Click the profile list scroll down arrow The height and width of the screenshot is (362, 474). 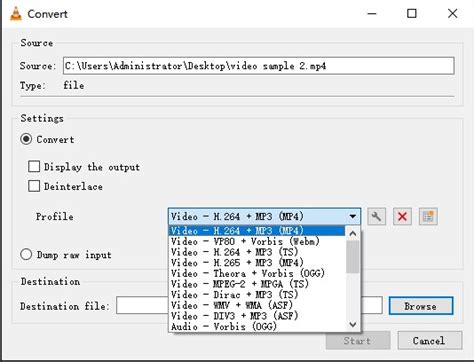tap(353, 324)
